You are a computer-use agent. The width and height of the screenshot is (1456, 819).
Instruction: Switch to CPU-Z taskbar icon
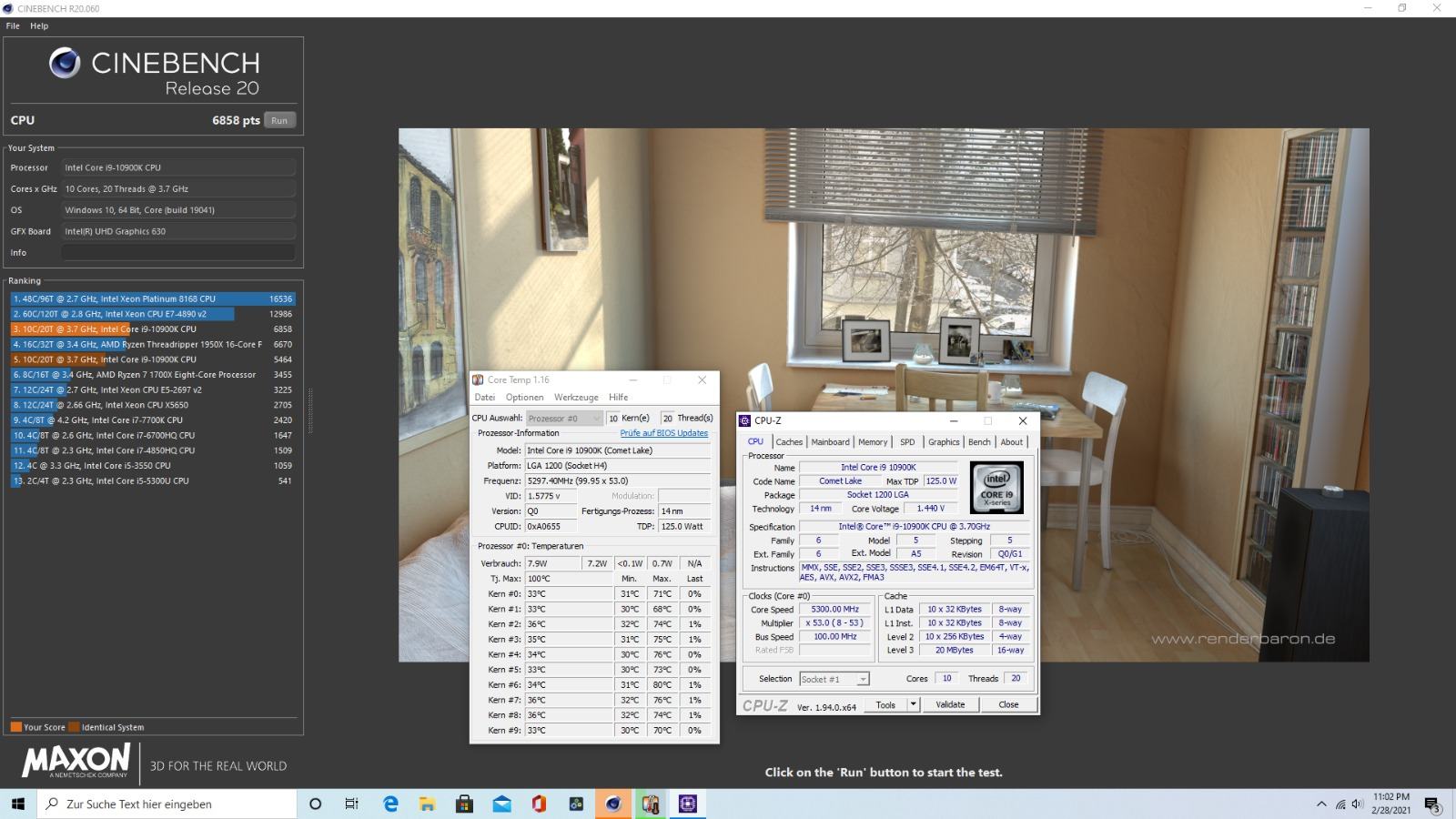coord(687,804)
